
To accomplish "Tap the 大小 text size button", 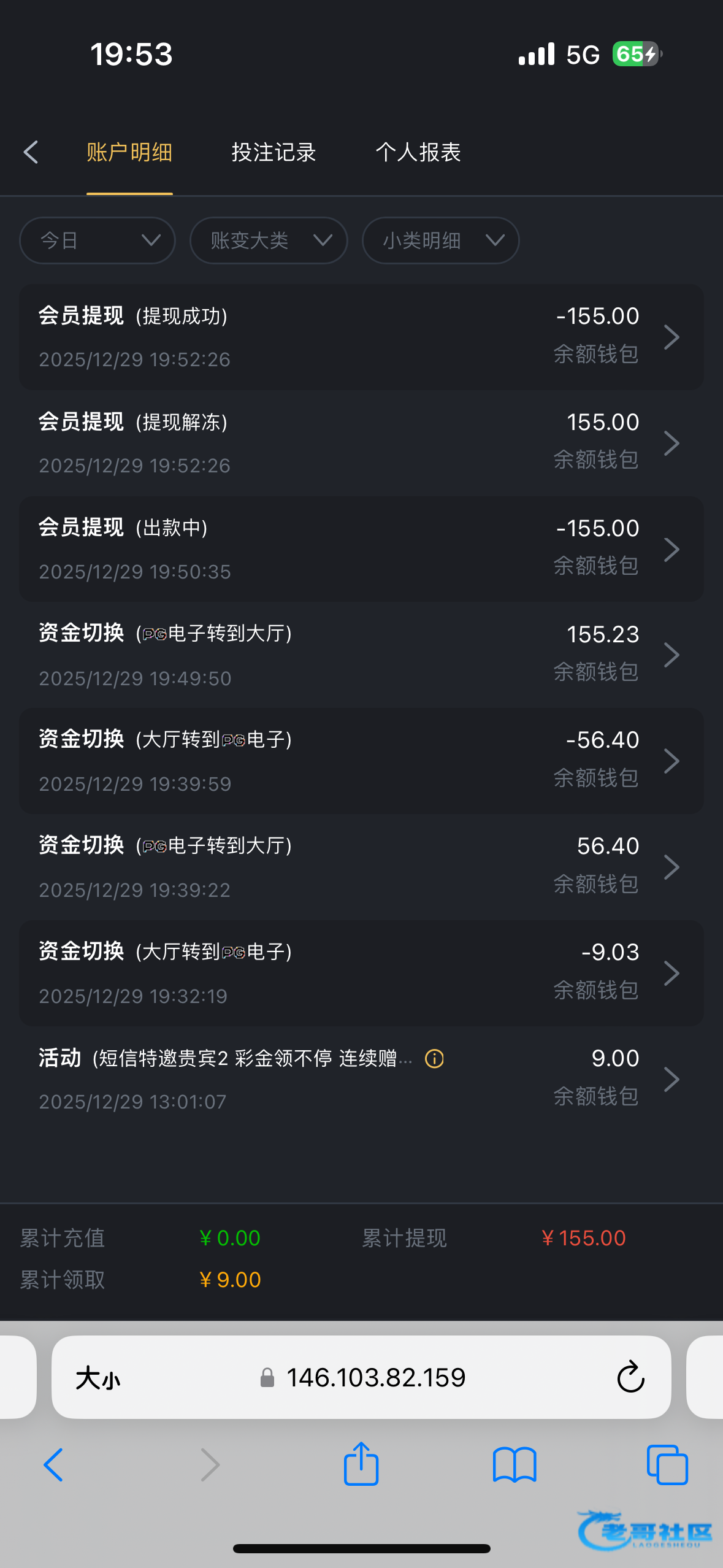I will tap(98, 1378).
